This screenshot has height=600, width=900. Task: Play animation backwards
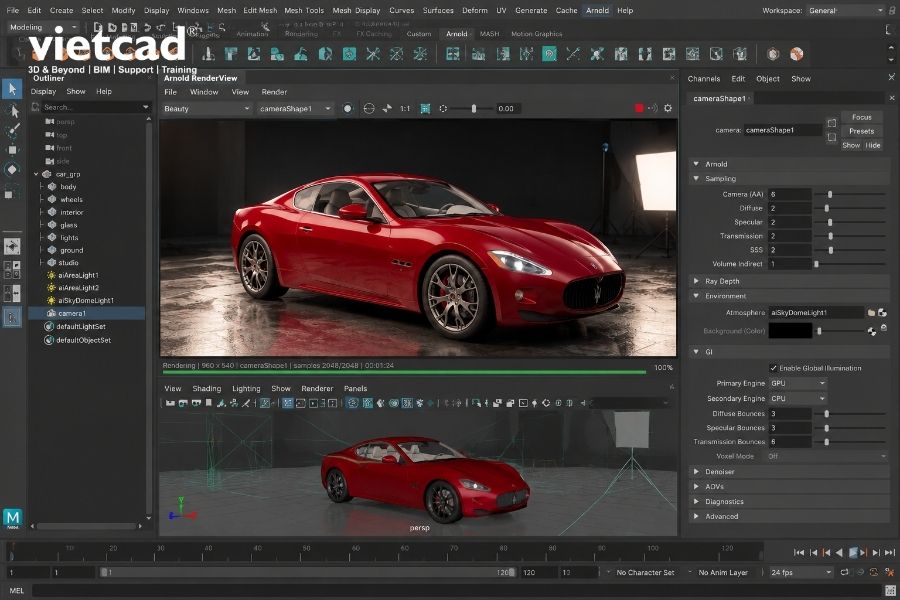pos(839,552)
